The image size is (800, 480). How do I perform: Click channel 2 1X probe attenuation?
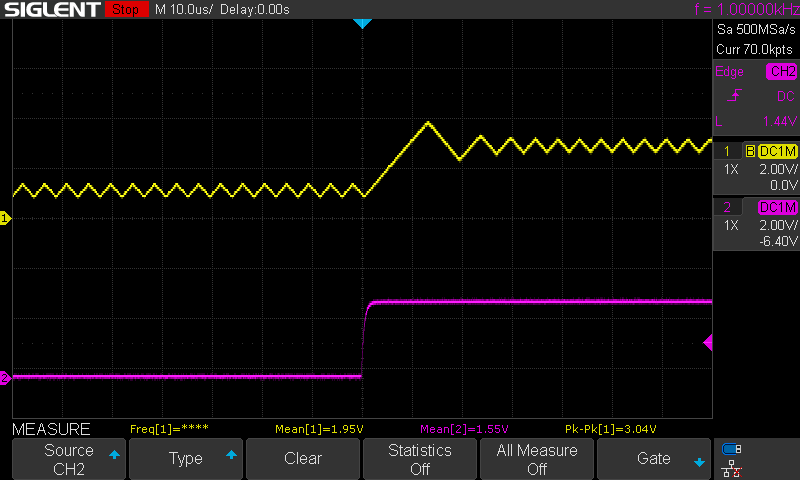point(731,225)
